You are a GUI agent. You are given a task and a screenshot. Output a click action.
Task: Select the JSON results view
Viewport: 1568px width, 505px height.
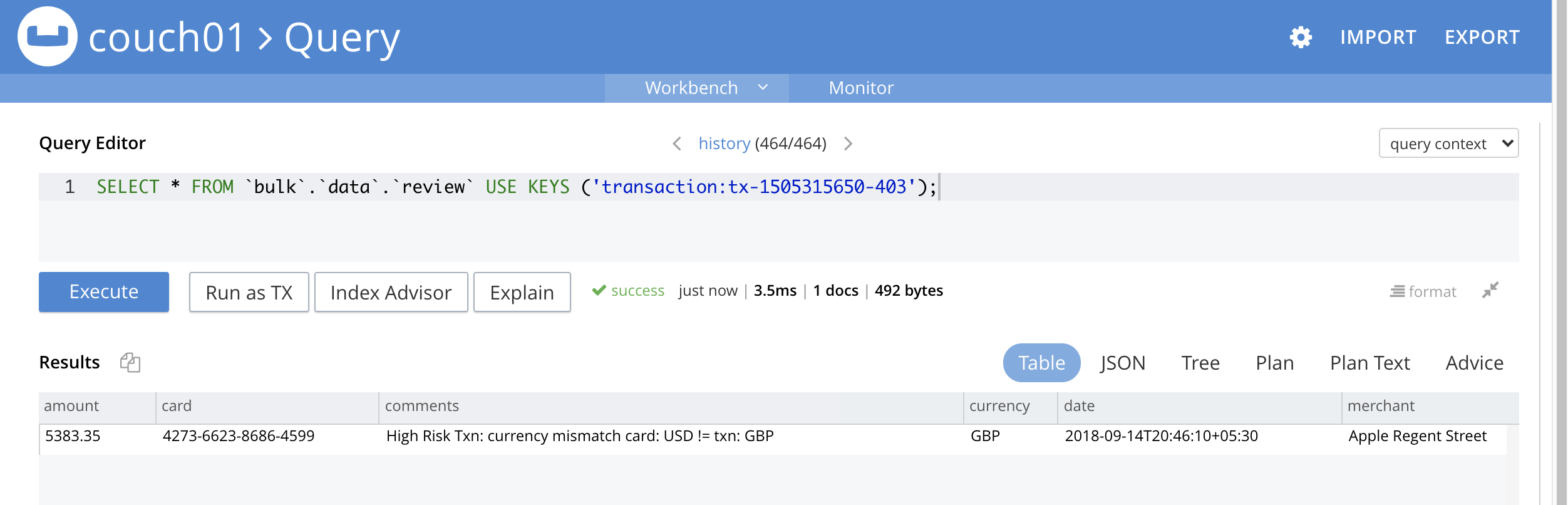tap(1122, 363)
